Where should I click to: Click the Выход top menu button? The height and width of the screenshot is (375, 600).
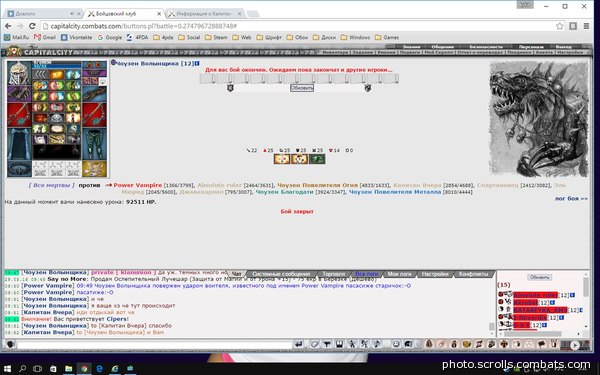[x=563, y=47]
